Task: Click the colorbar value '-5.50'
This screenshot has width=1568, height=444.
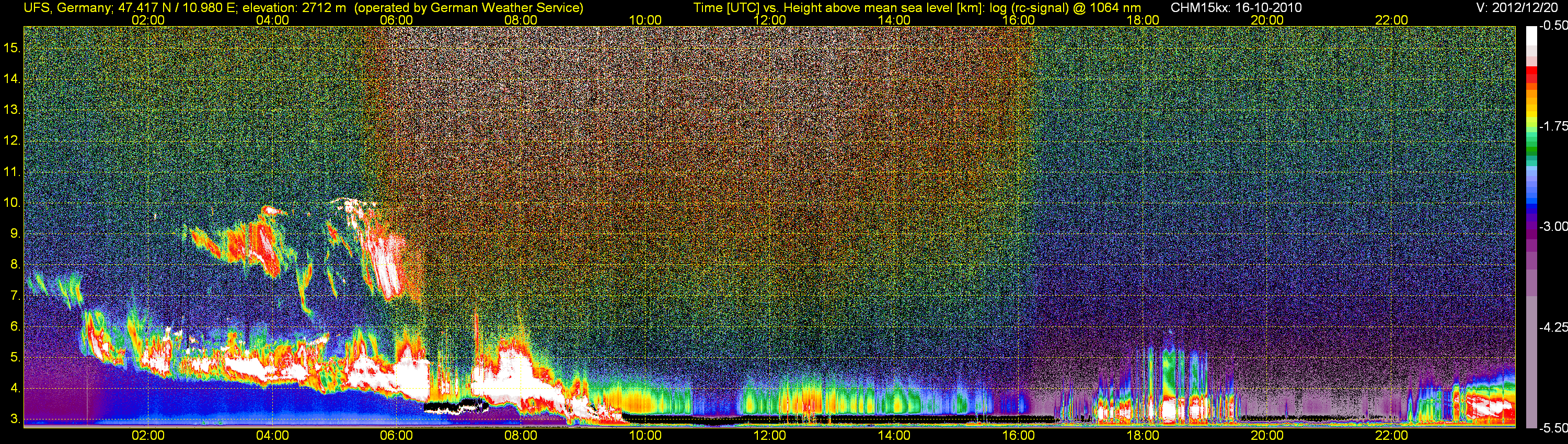Action: tap(1553, 428)
